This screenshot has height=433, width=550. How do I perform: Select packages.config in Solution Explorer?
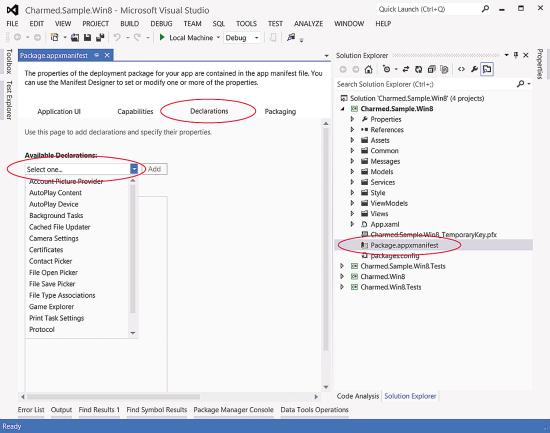pos(395,255)
